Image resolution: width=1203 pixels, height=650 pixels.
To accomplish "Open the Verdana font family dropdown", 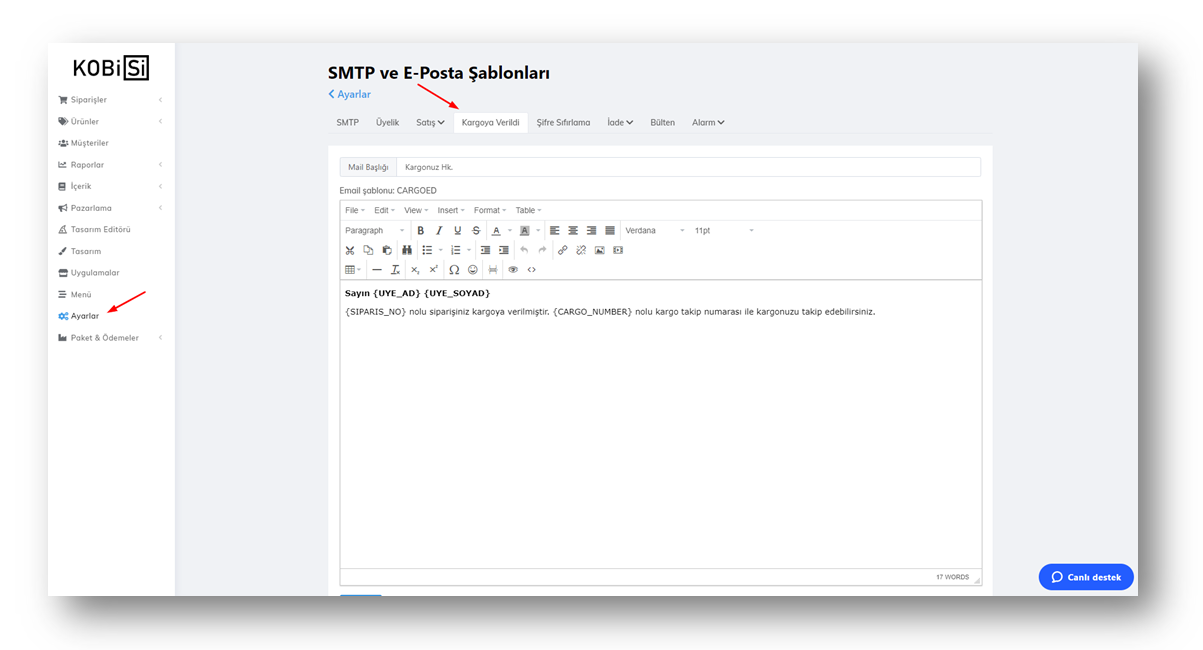I will [x=655, y=230].
